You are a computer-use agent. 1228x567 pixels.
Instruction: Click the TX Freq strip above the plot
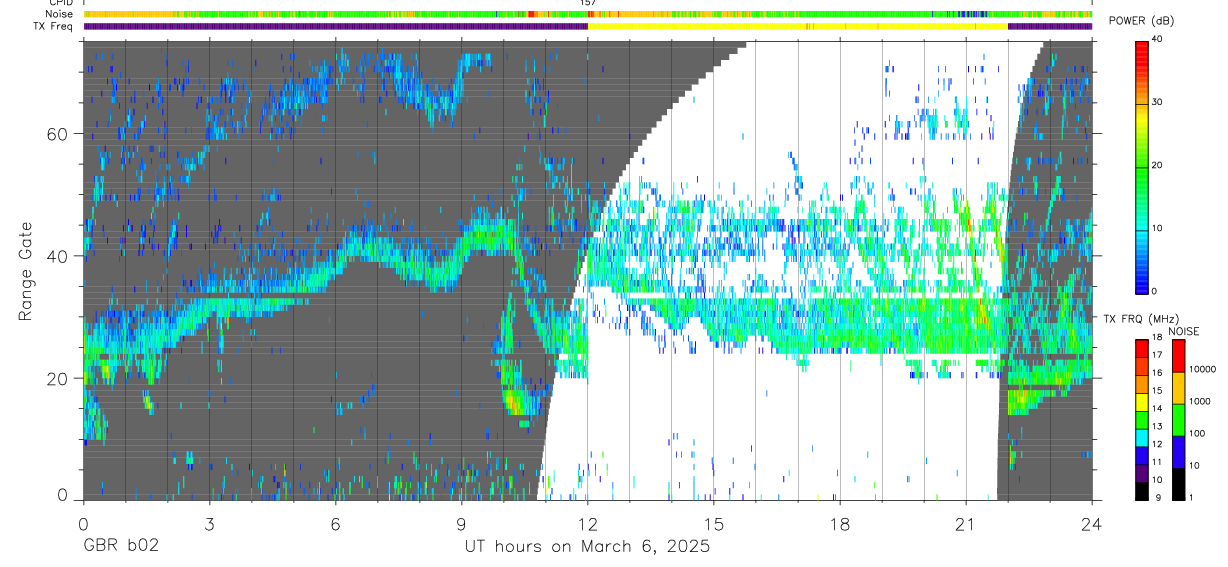587,26
